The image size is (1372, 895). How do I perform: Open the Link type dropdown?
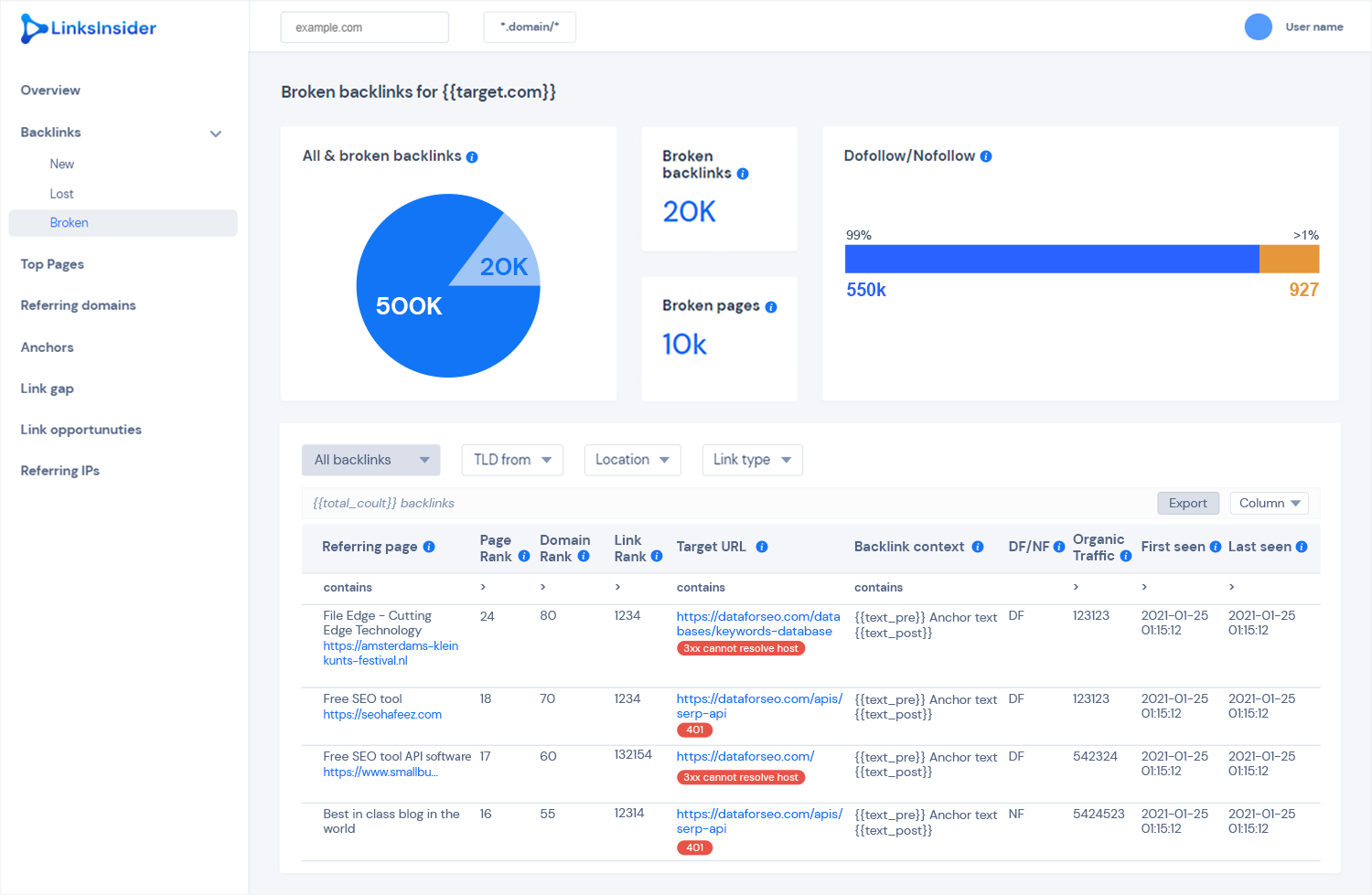pyautogui.click(x=752, y=460)
